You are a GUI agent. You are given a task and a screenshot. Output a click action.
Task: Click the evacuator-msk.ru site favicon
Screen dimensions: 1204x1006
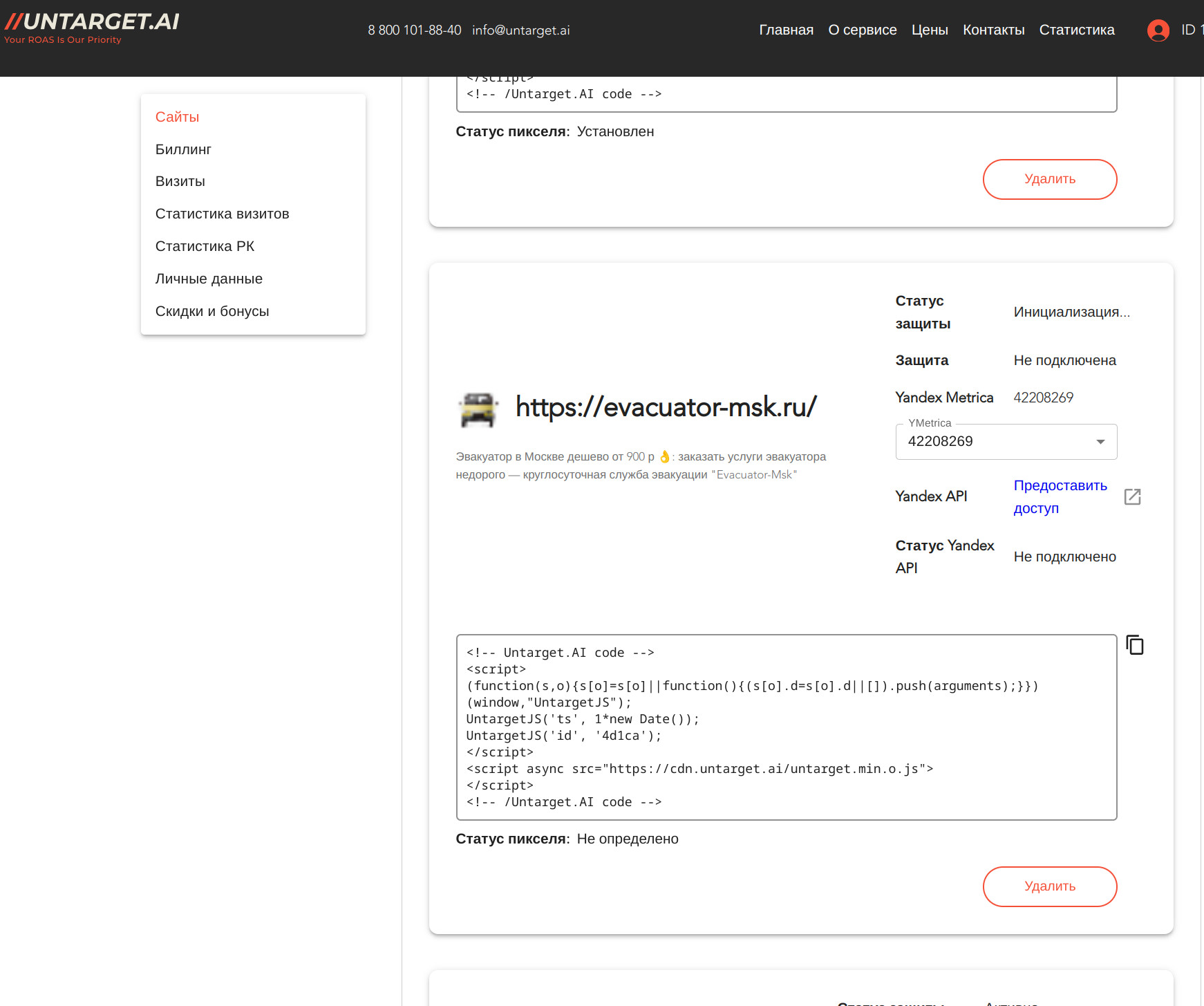479,408
